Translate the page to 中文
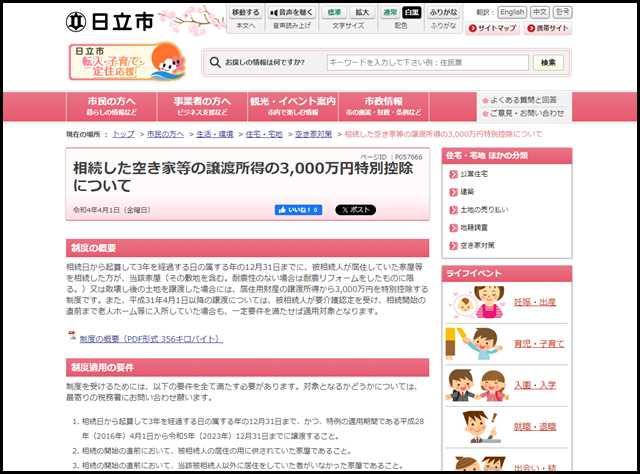 [x=540, y=12]
